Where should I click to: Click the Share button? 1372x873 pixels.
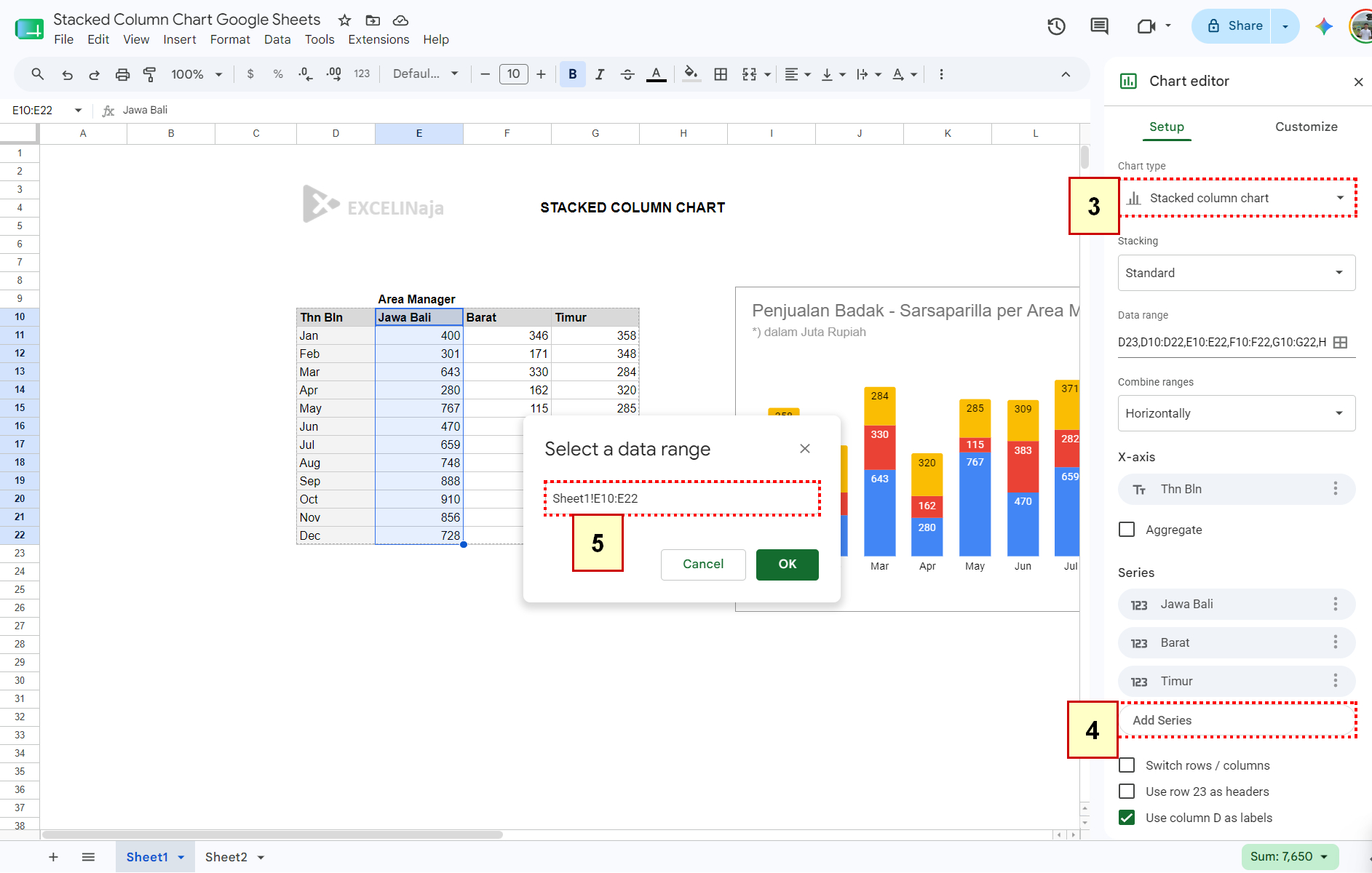(1236, 26)
